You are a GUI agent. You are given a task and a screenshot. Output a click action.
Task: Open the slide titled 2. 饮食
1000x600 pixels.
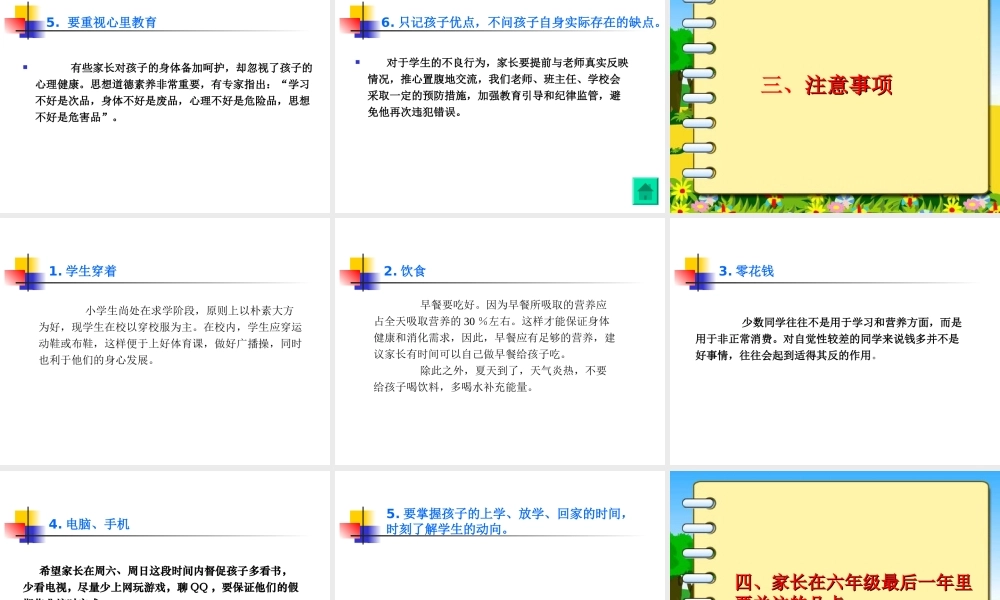500,341
